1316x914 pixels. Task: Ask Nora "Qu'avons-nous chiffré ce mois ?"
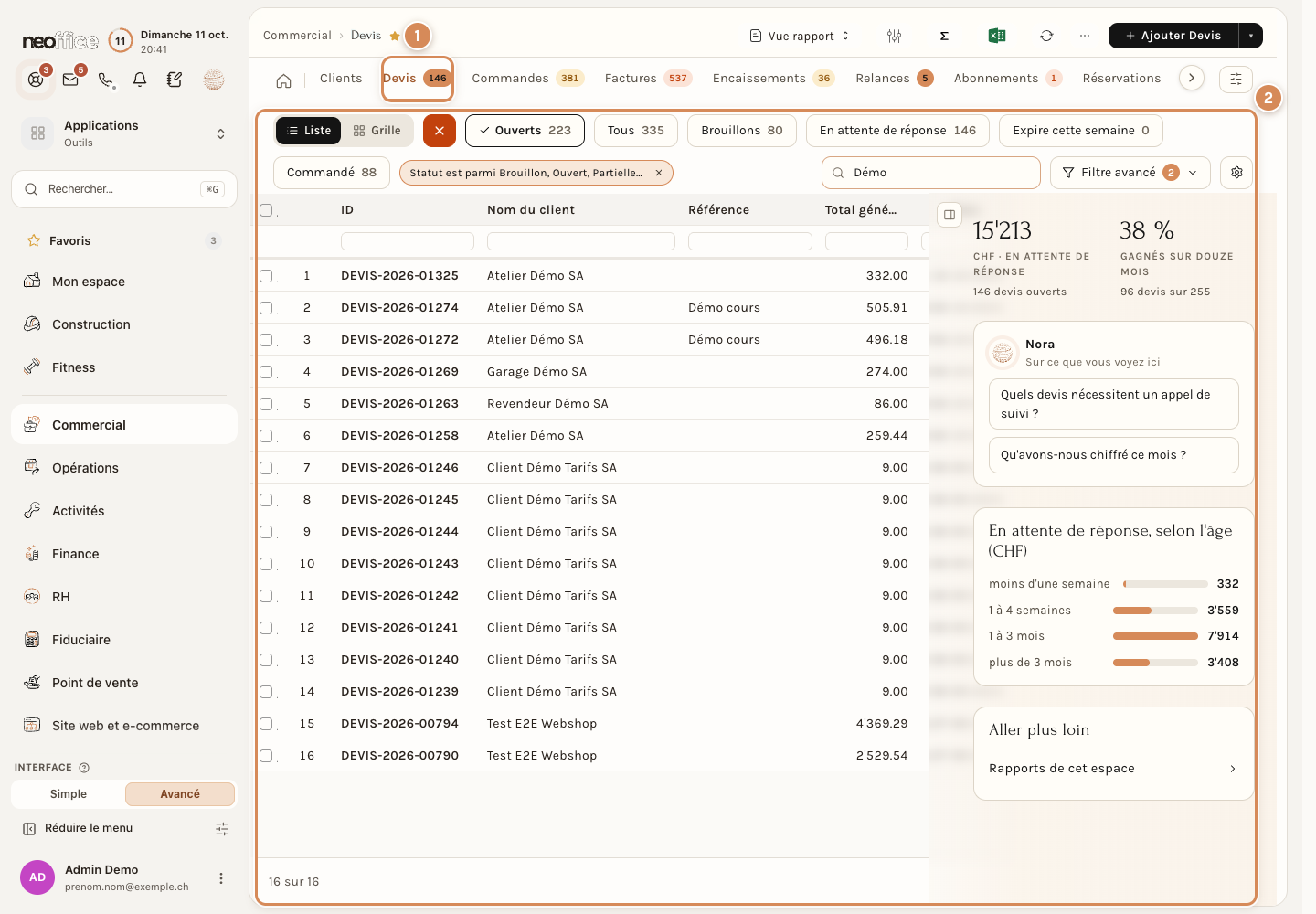1114,455
